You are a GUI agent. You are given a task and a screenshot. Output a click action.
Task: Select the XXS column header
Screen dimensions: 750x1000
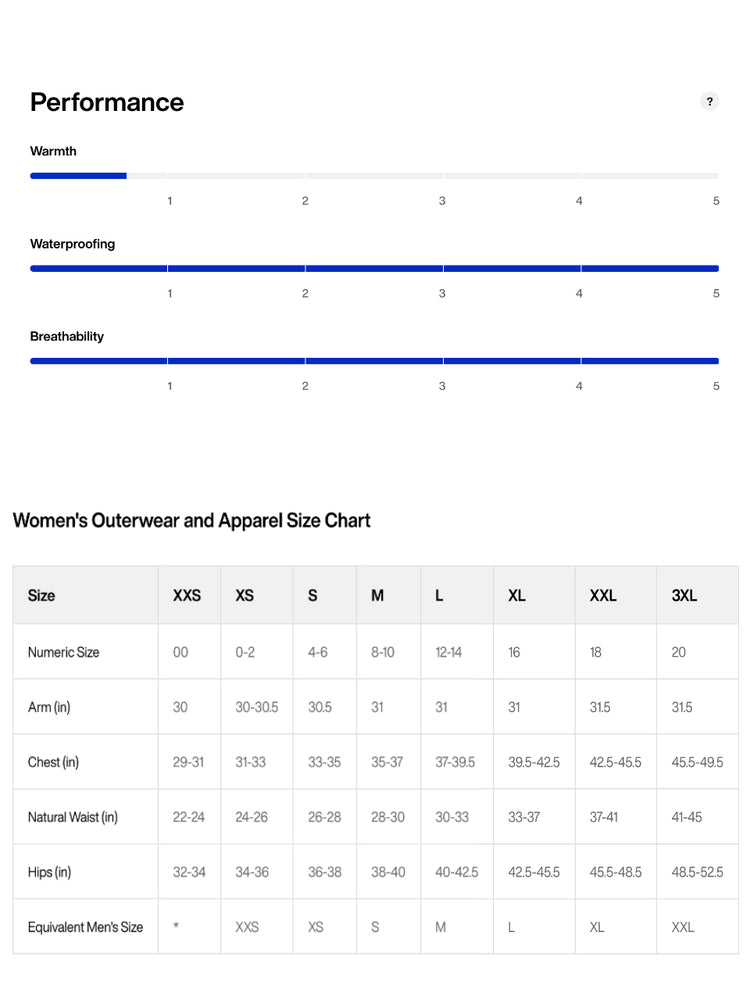189,595
